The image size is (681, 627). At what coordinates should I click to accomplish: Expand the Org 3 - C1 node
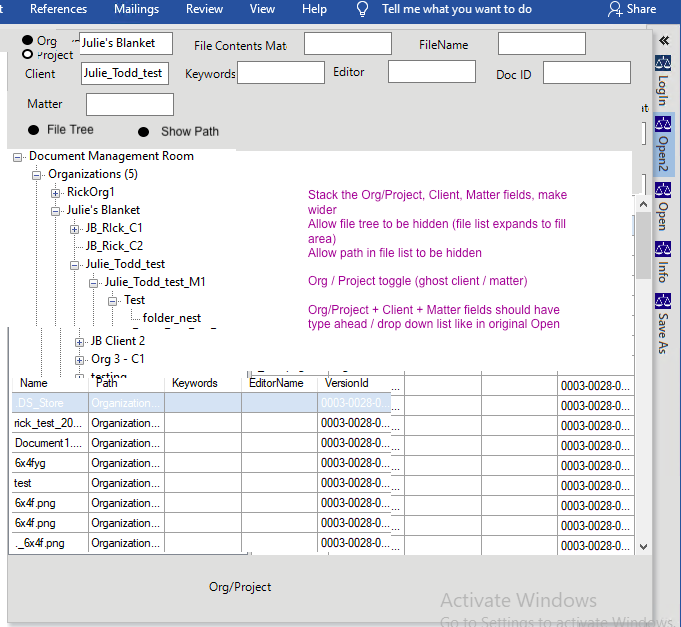tap(79, 360)
